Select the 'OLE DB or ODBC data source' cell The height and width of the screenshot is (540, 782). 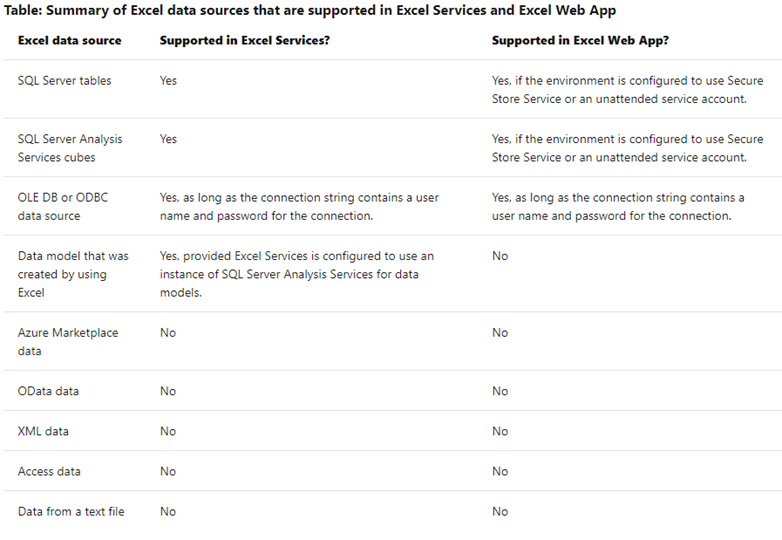63,206
